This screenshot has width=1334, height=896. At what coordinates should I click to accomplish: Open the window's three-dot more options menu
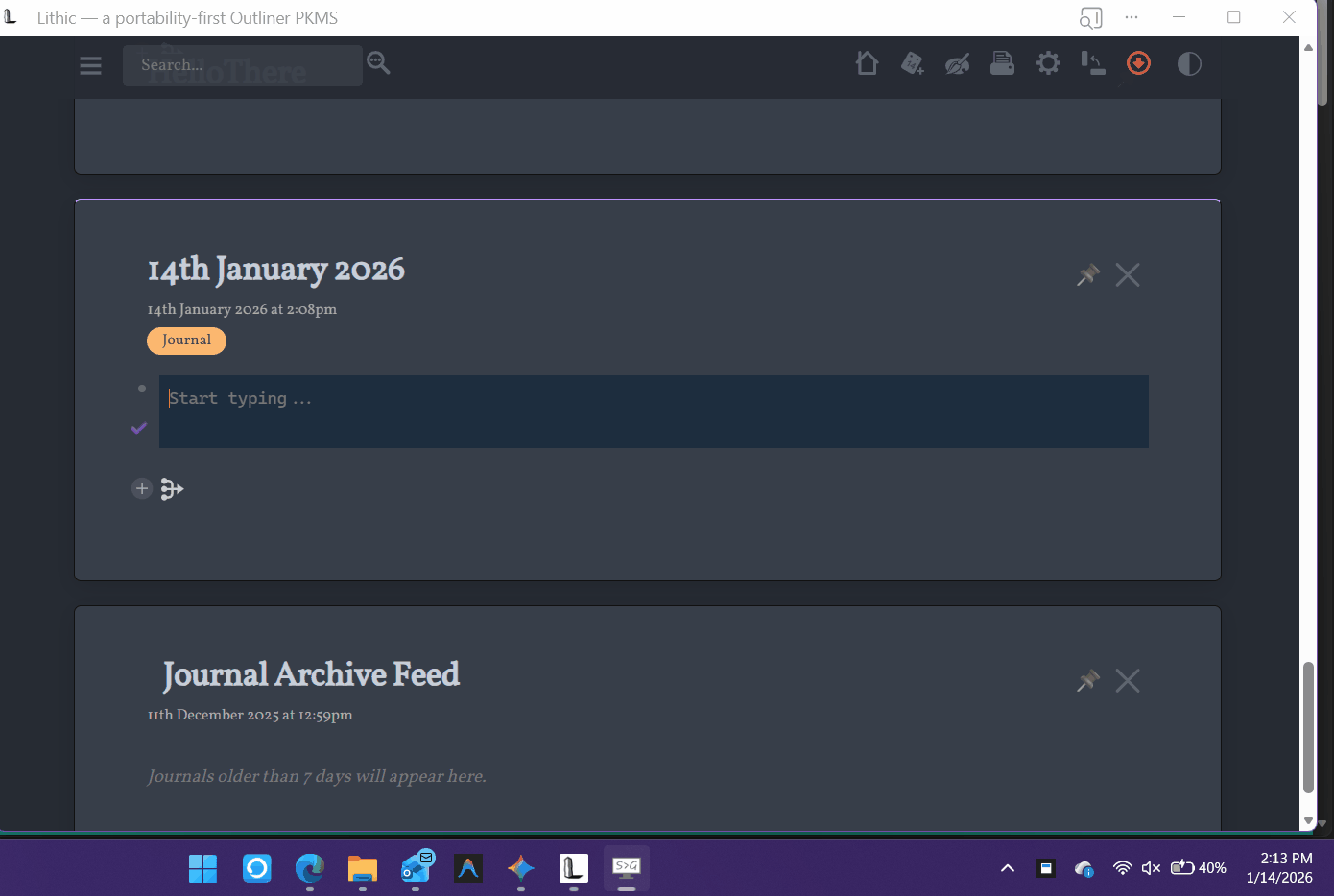[x=1132, y=17]
